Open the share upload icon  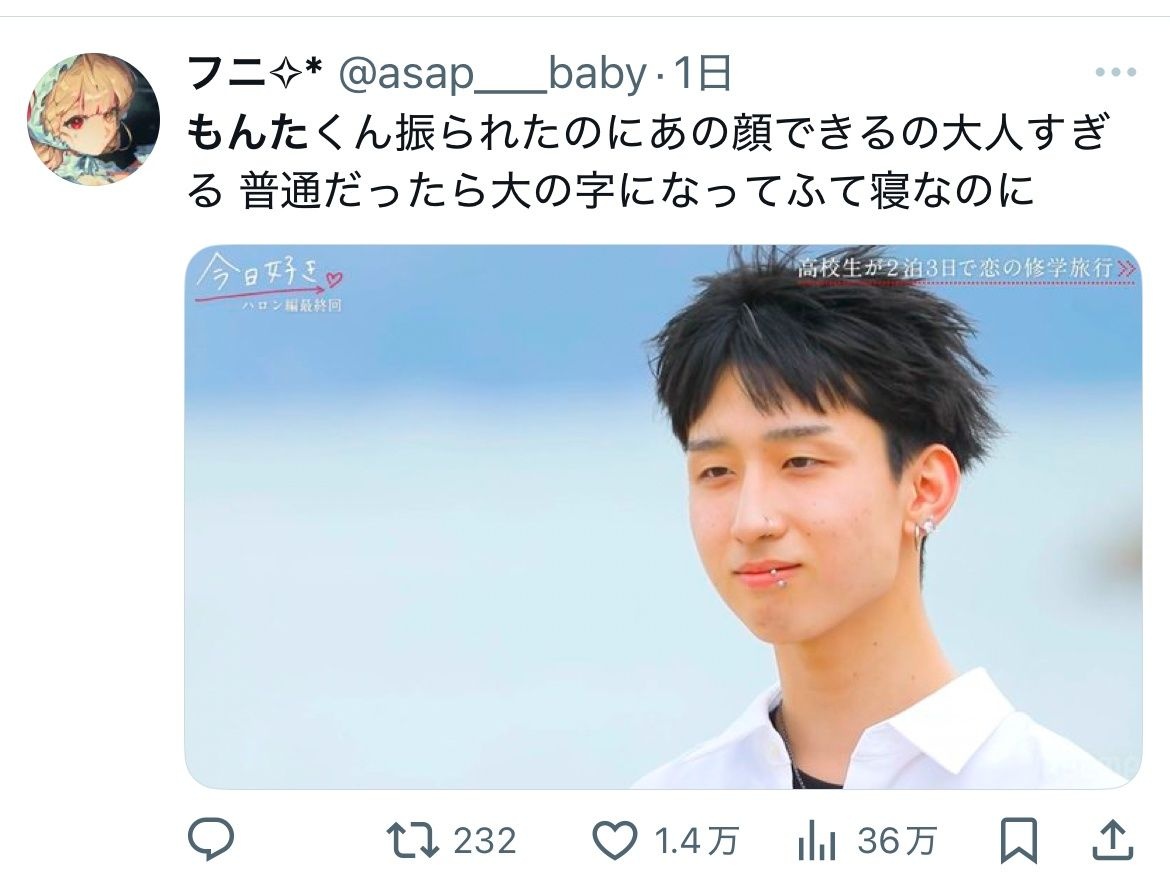click(x=1113, y=840)
